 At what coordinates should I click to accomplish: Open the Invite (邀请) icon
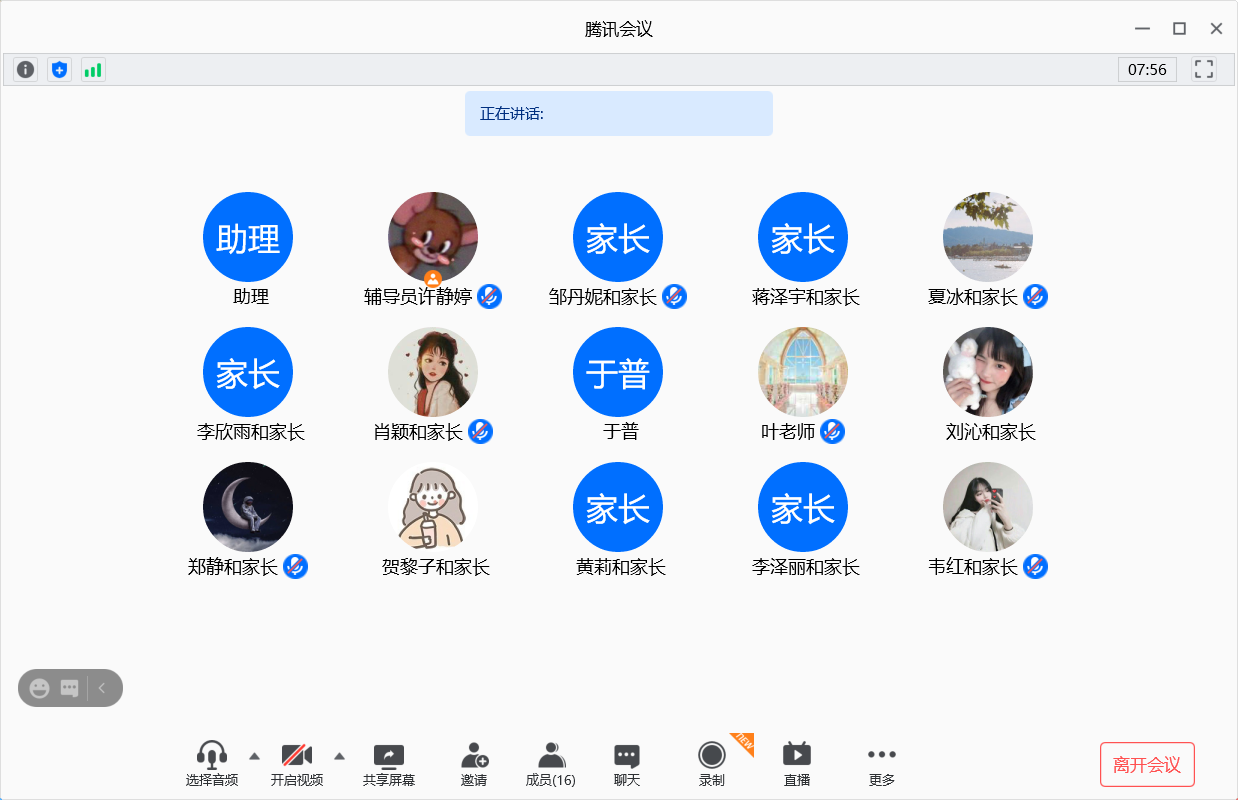pyautogui.click(x=474, y=764)
